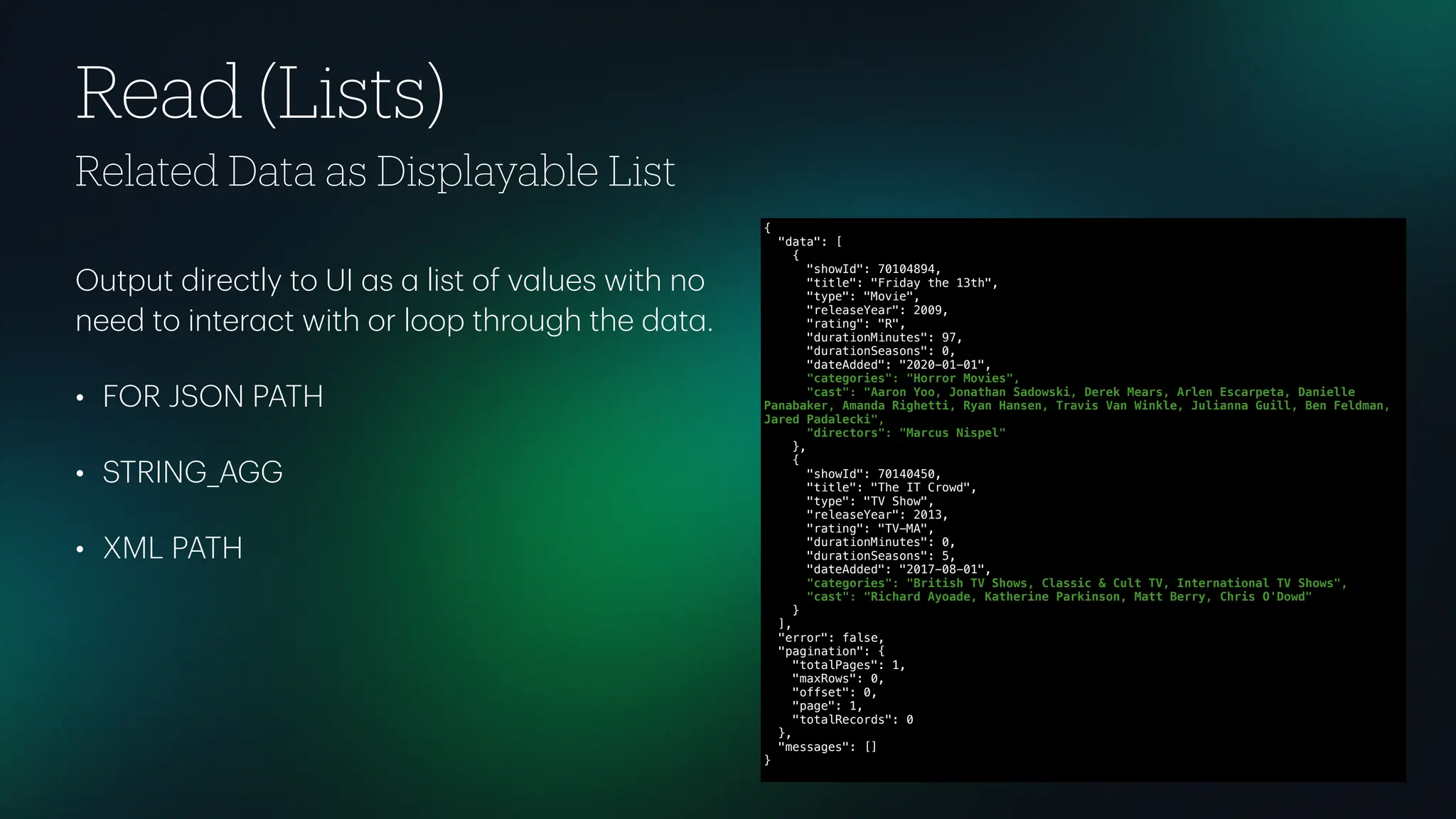Click the '"dateAdded": "2020-01-01"' line
The height and width of the screenshot is (819, 1456).
899,365
